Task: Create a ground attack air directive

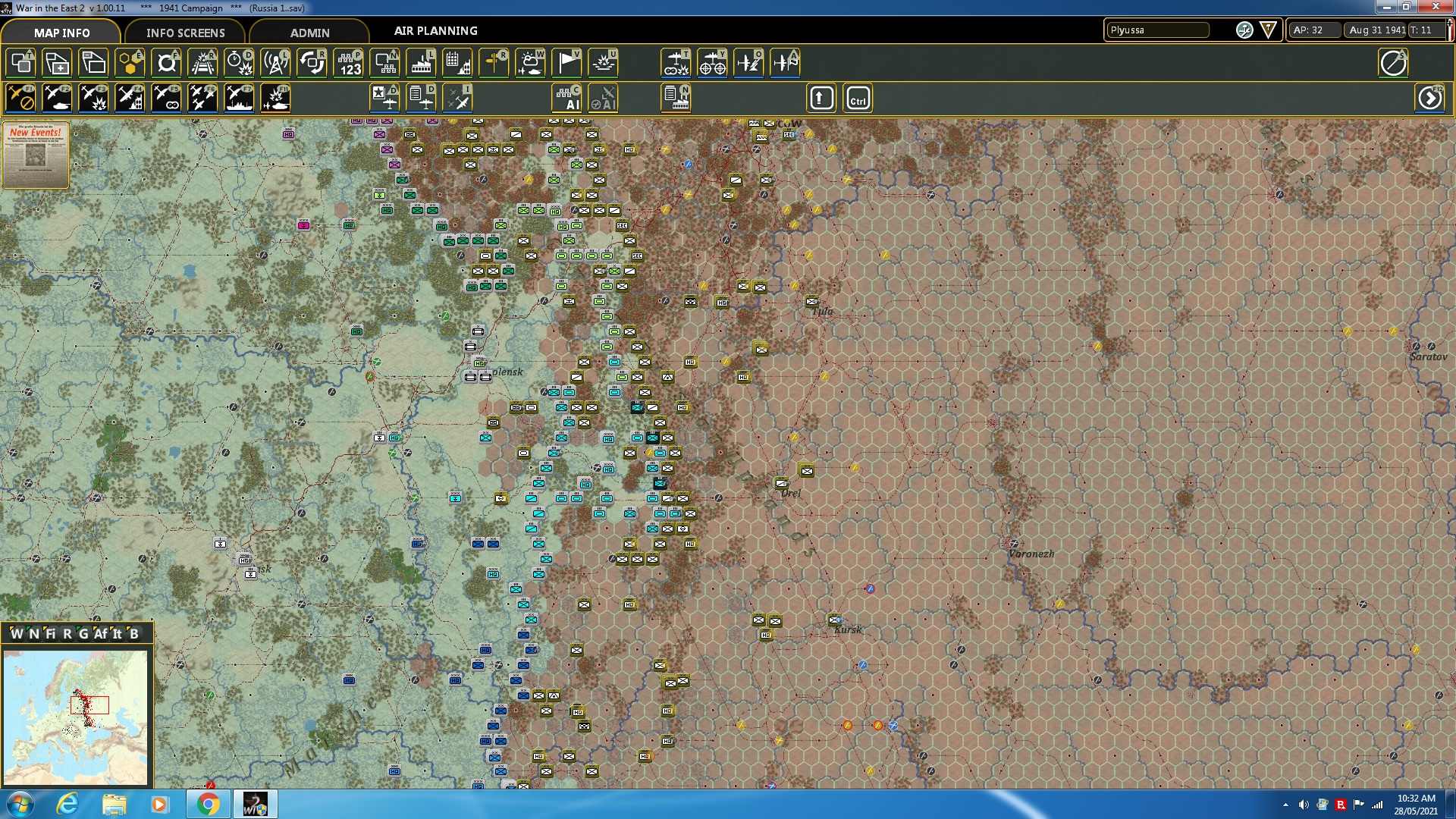Action: click(x=94, y=98)
